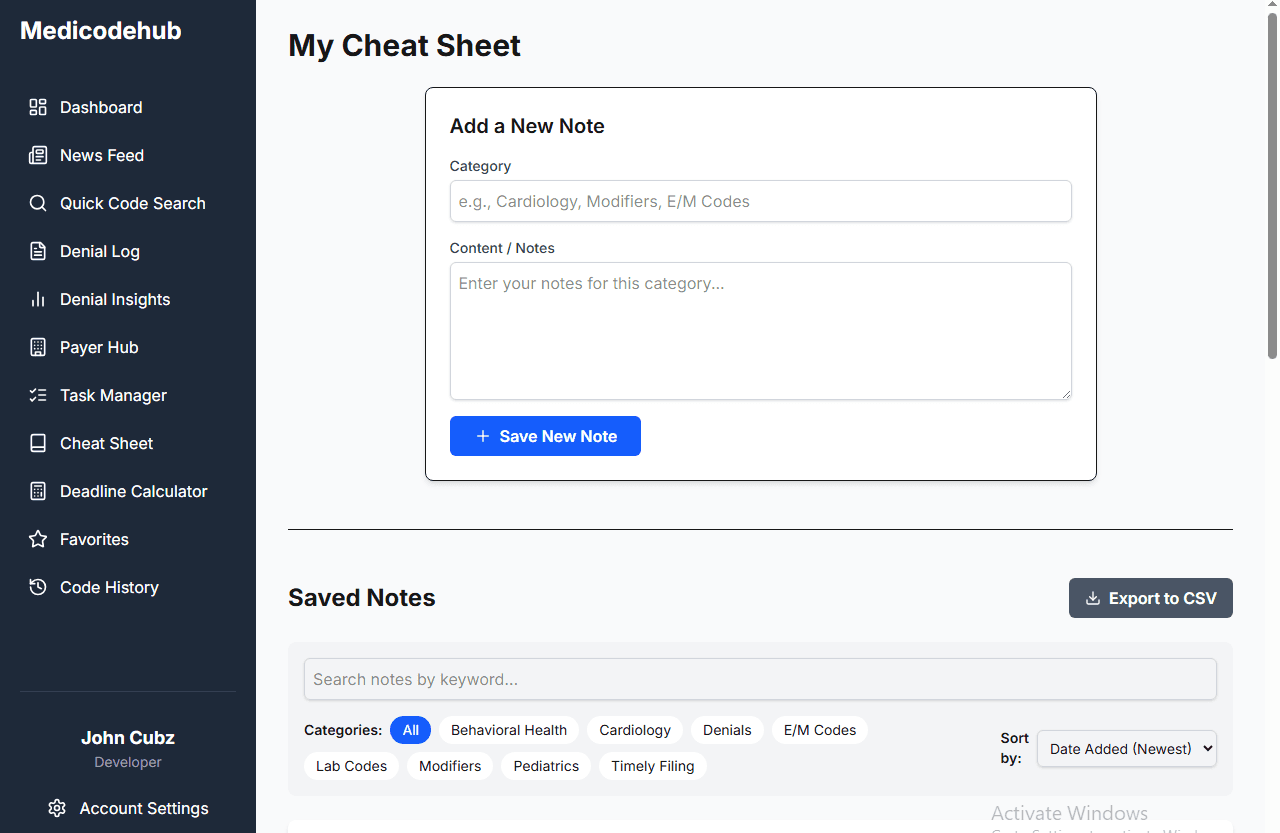Screen dimensions: 1280x833
Task: Open Payer Hub page
Action: tap(128, 347)
